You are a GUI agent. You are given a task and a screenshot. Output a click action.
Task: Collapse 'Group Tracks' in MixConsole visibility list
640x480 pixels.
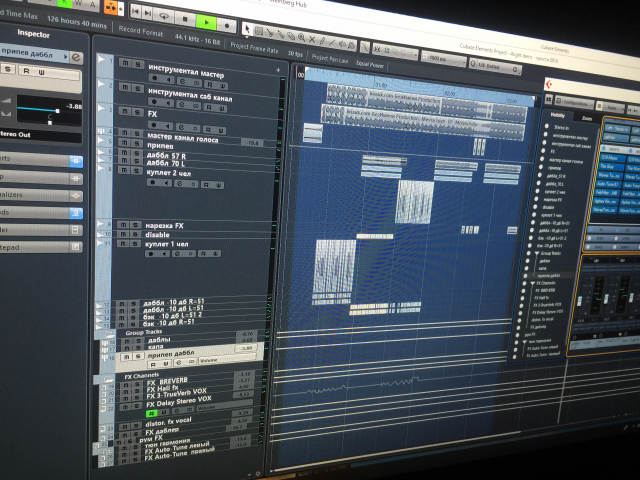pos(537,253)
